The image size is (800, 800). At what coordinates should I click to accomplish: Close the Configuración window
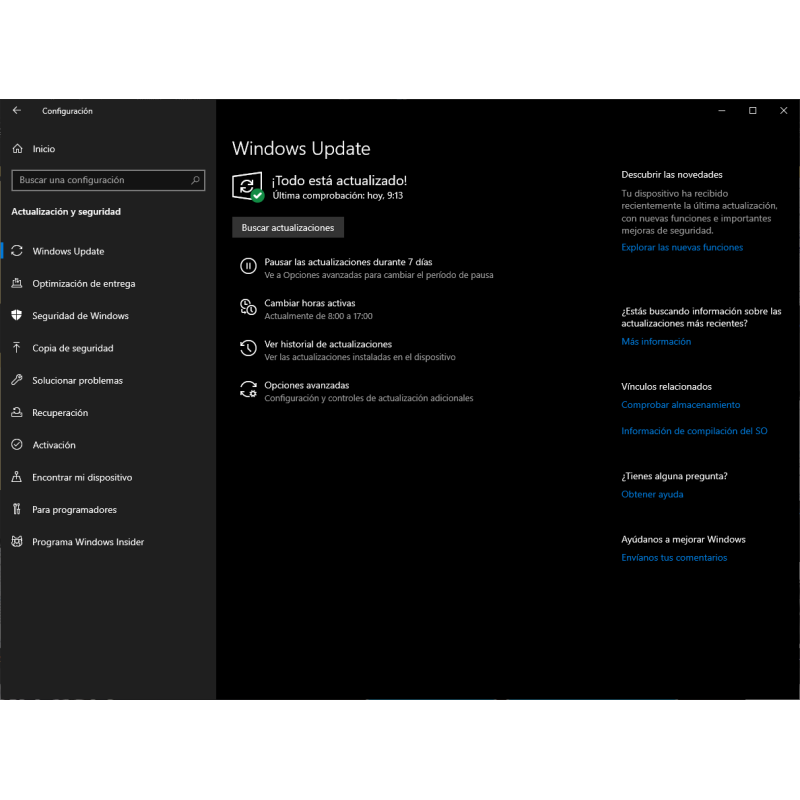point(784,110)
